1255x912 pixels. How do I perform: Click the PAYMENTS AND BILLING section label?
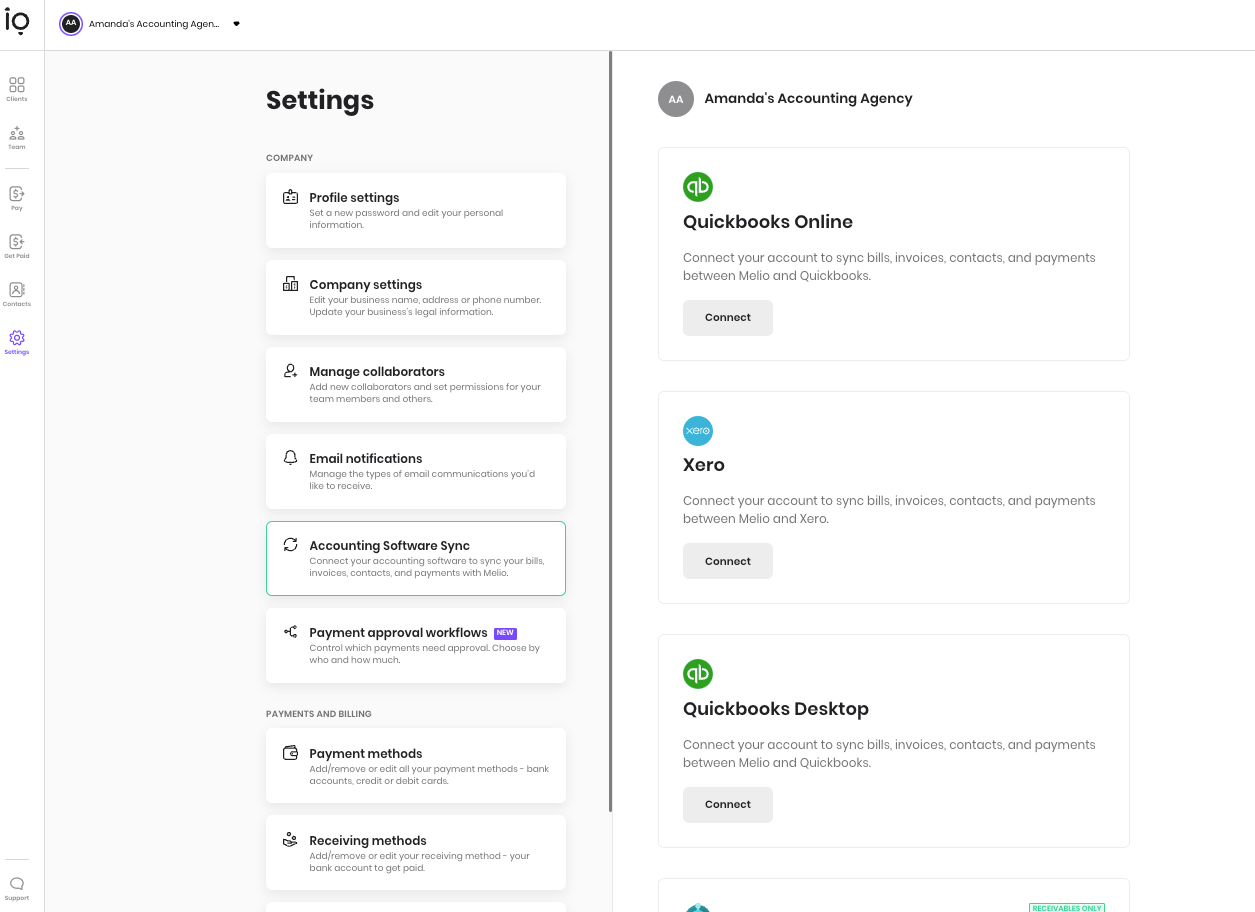(x=319, y=714)
